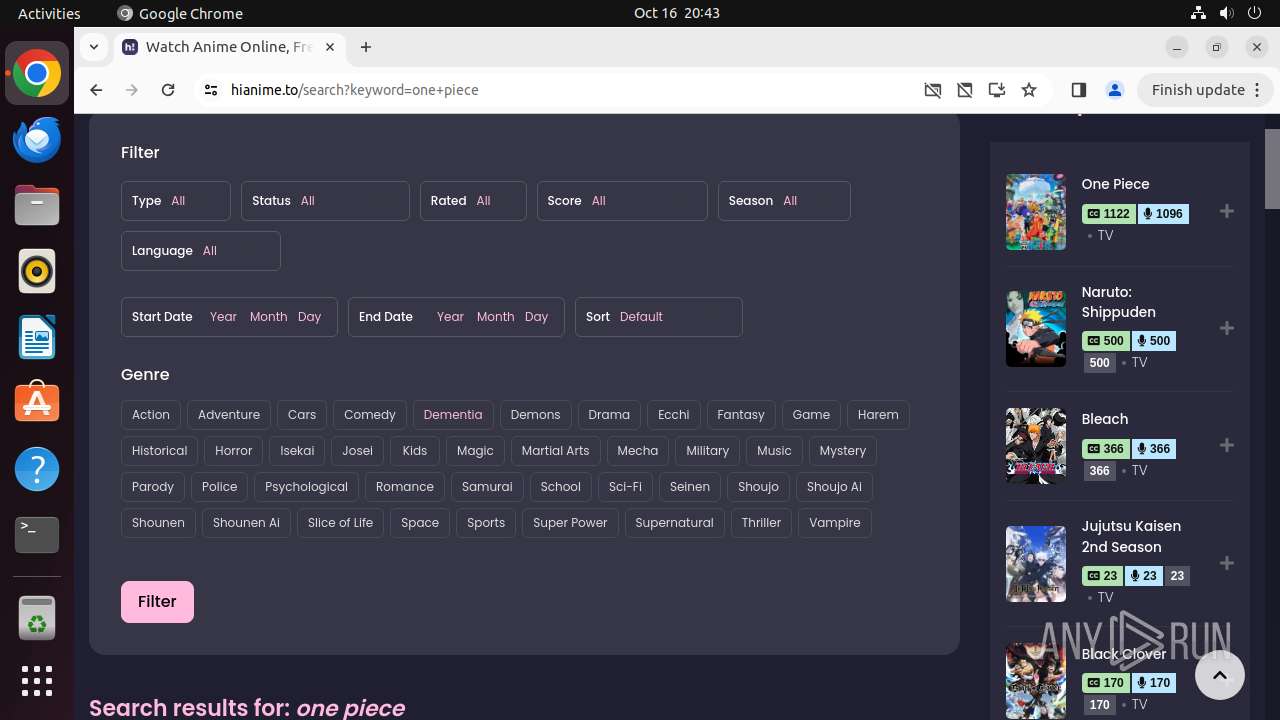Image resolution: width=1280 pixels, height=720 pixels.
Task: Show applications grid in the dock
Action: point(37,681)
